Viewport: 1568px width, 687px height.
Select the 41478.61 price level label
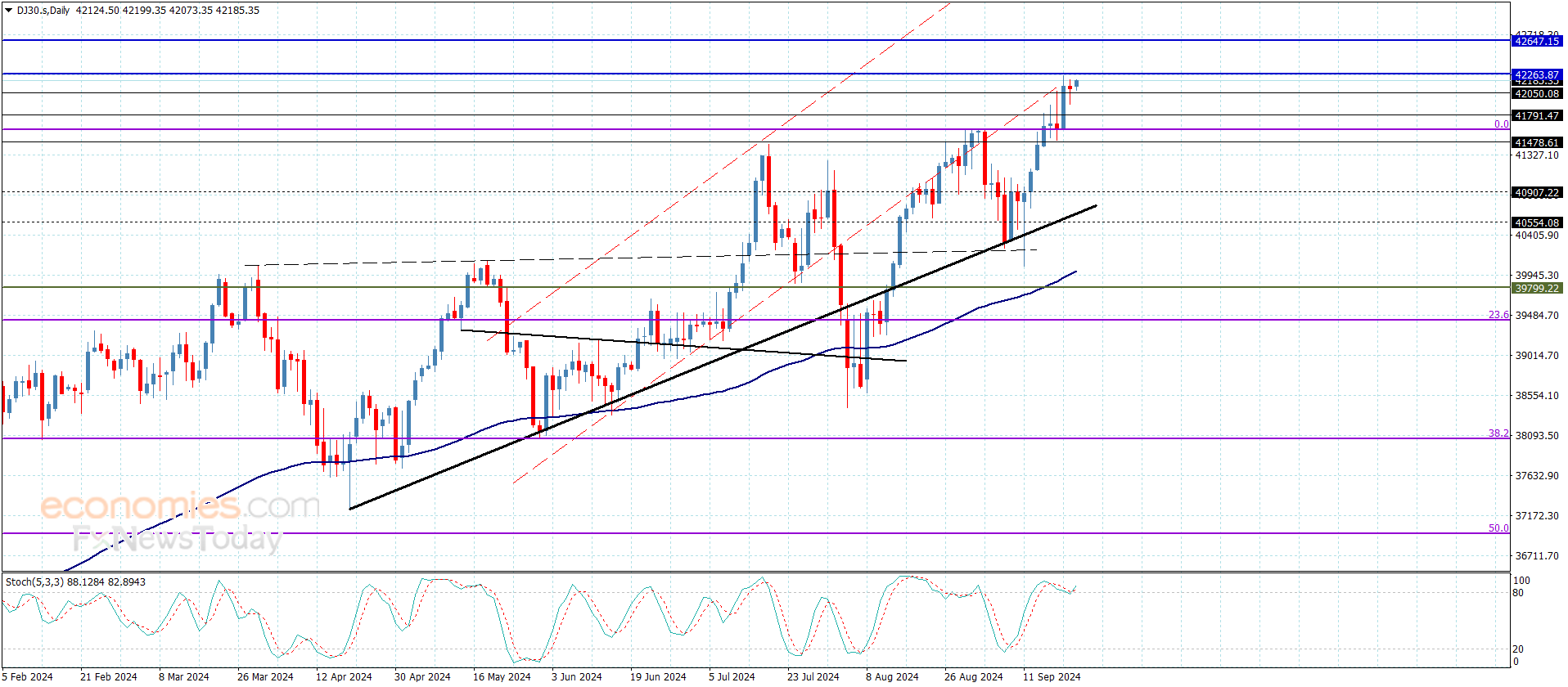pos(1536,142)
